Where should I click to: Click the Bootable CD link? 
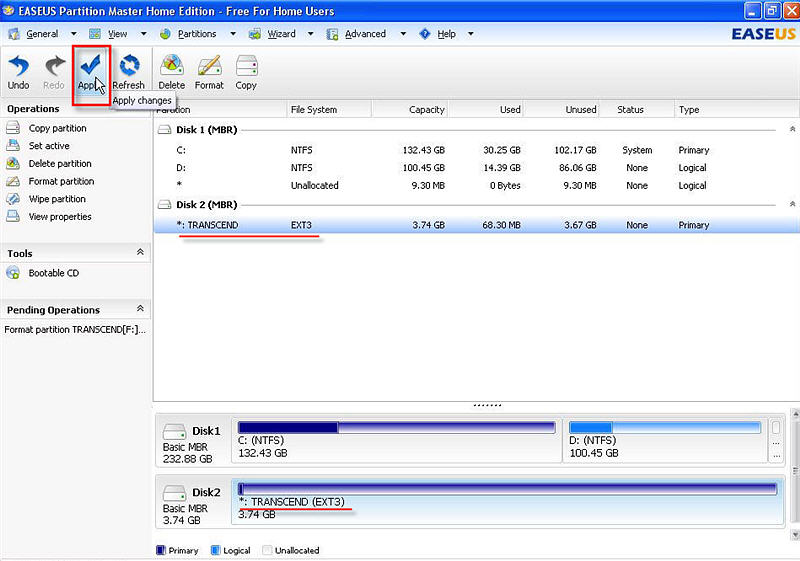pyautogui.click(x=54, y=273)
